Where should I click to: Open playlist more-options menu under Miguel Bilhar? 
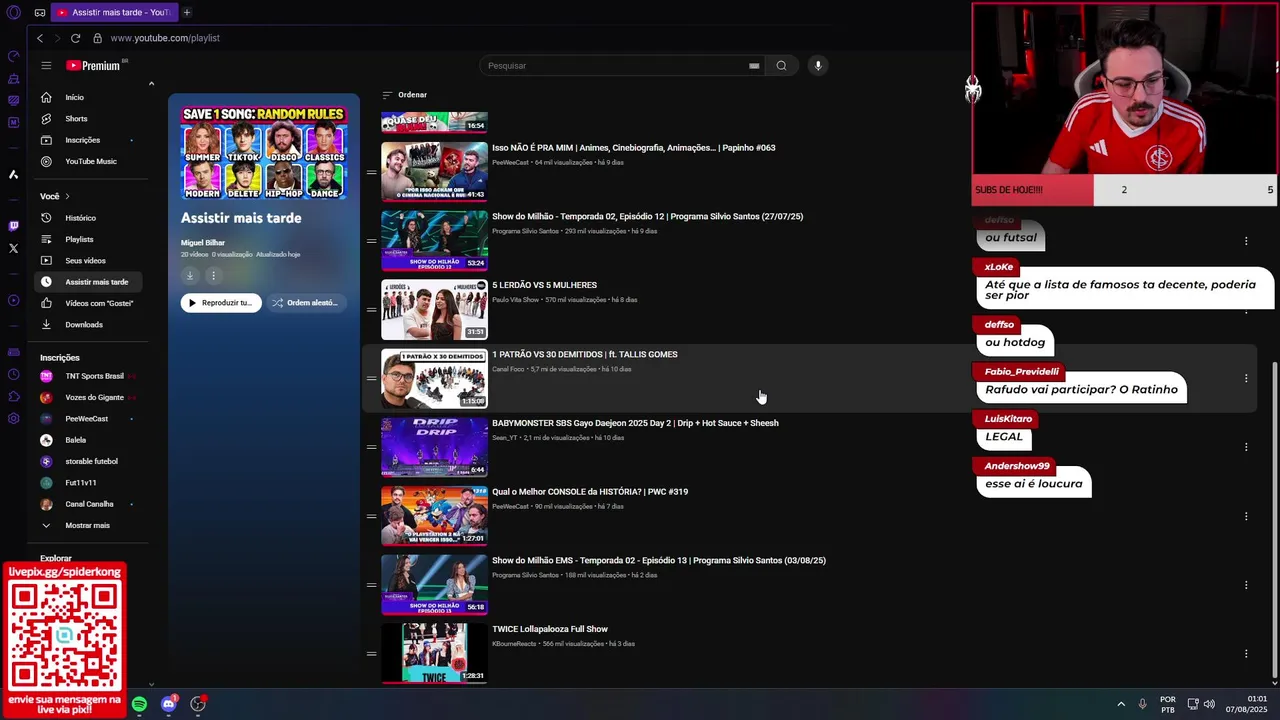(212, 275)
